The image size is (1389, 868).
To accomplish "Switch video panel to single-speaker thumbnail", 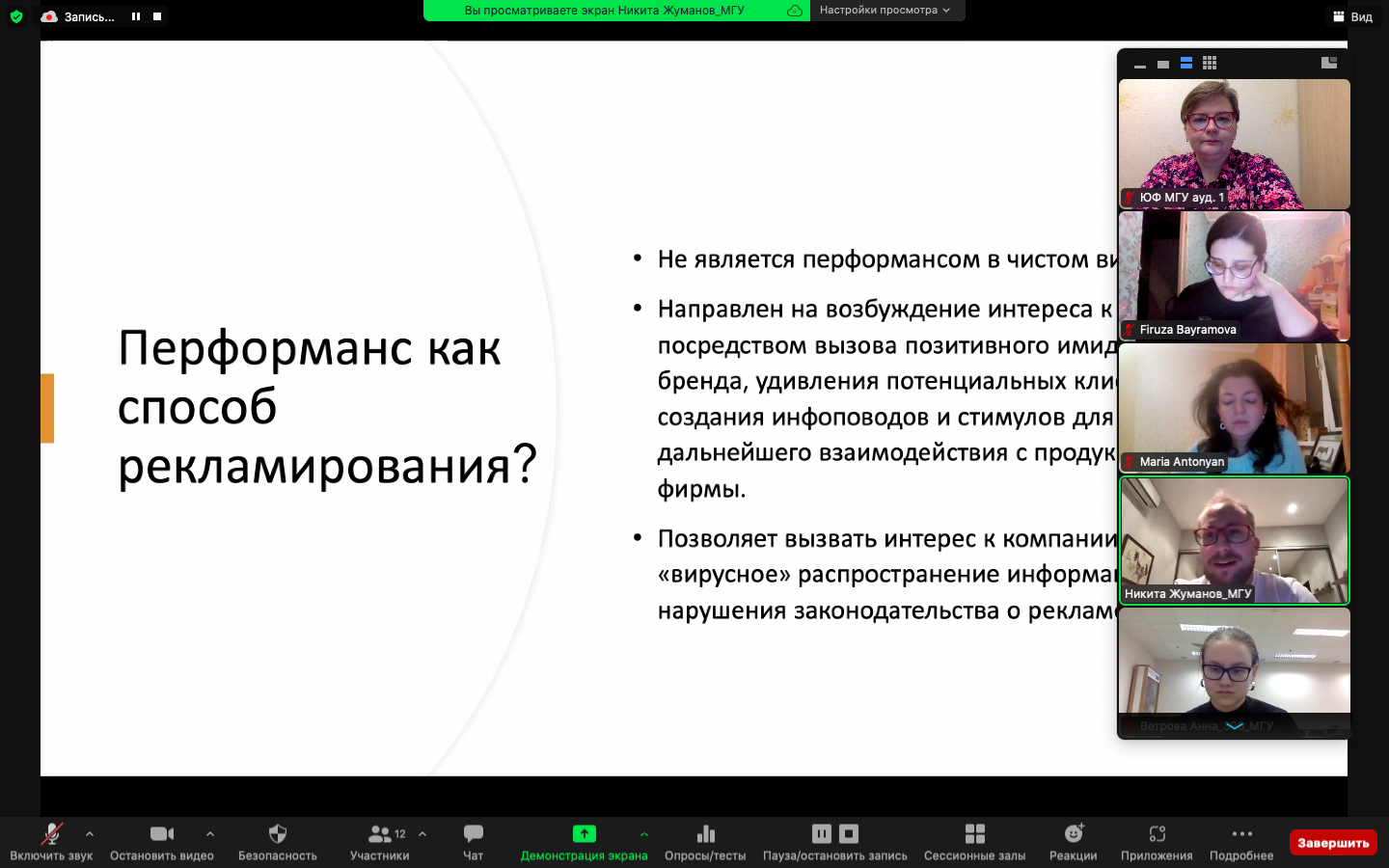I will 1163,65.
